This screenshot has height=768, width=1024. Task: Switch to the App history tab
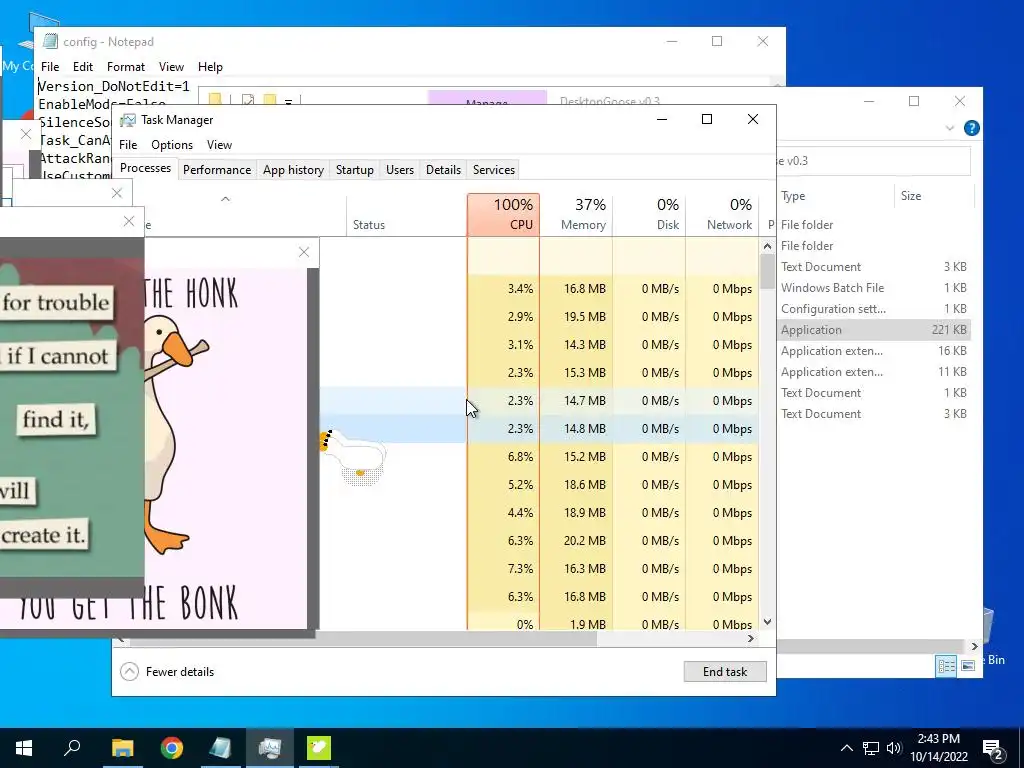point(293,170)
